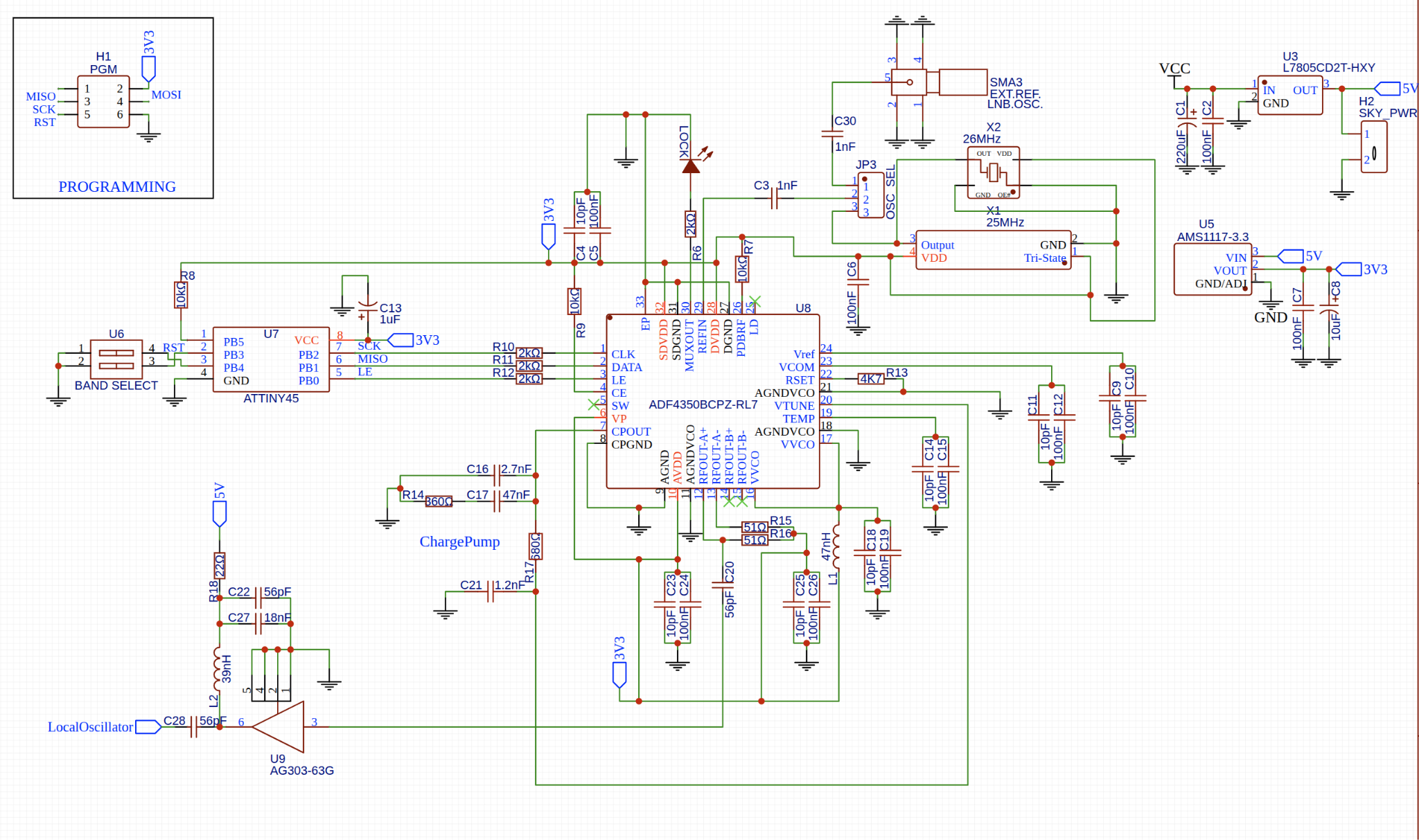Select the U3 L7805CD2T-HXY regulator
The height and width of the screenshot is (840, 1419).
tap(1289, 96)
